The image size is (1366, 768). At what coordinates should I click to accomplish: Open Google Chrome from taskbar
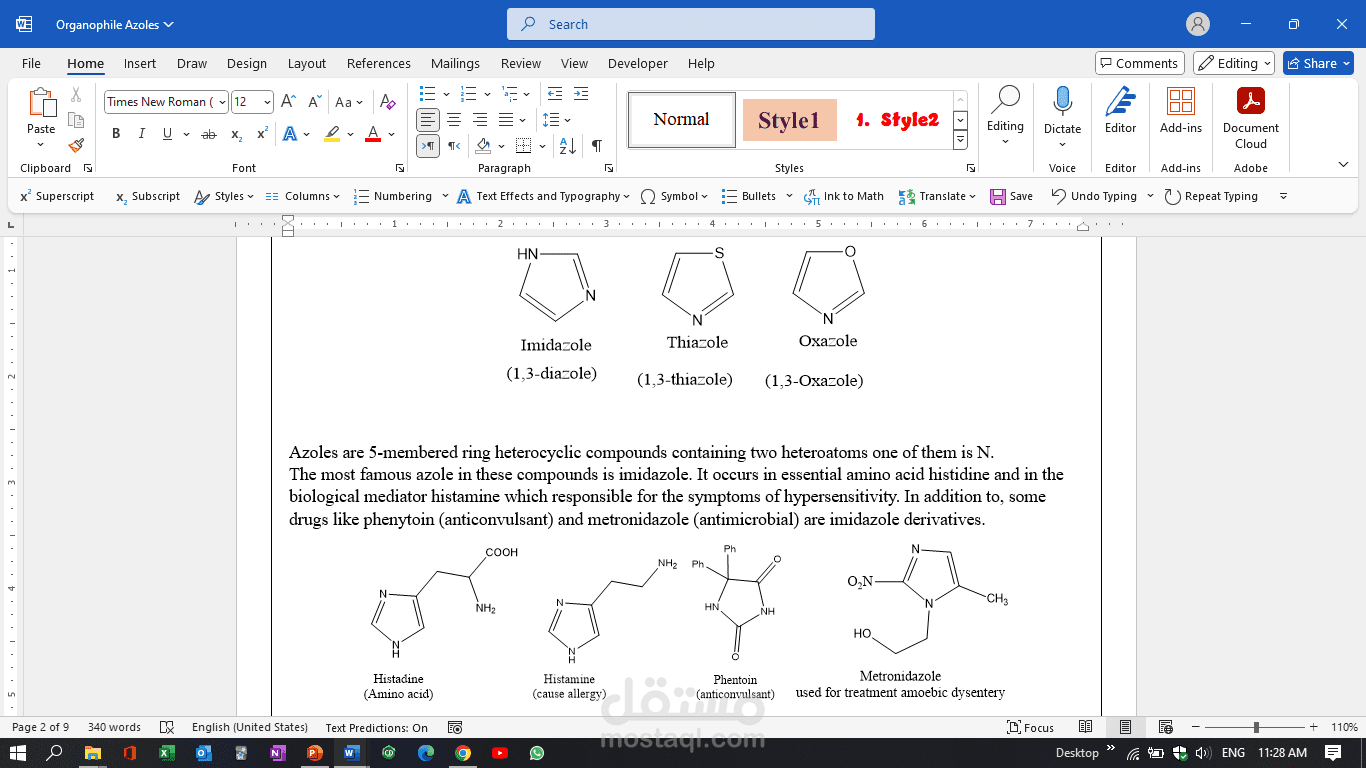click(x=462, y=753)
